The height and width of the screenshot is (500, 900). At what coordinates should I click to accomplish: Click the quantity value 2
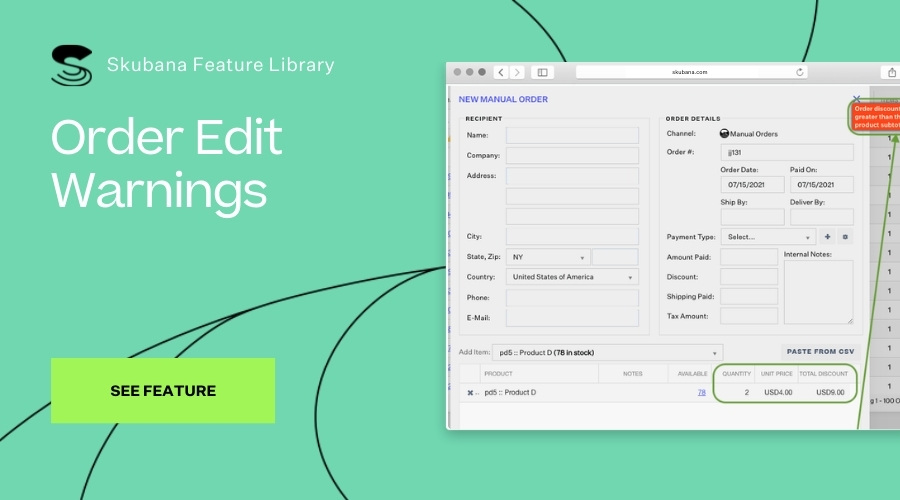(x=747, y=393)
